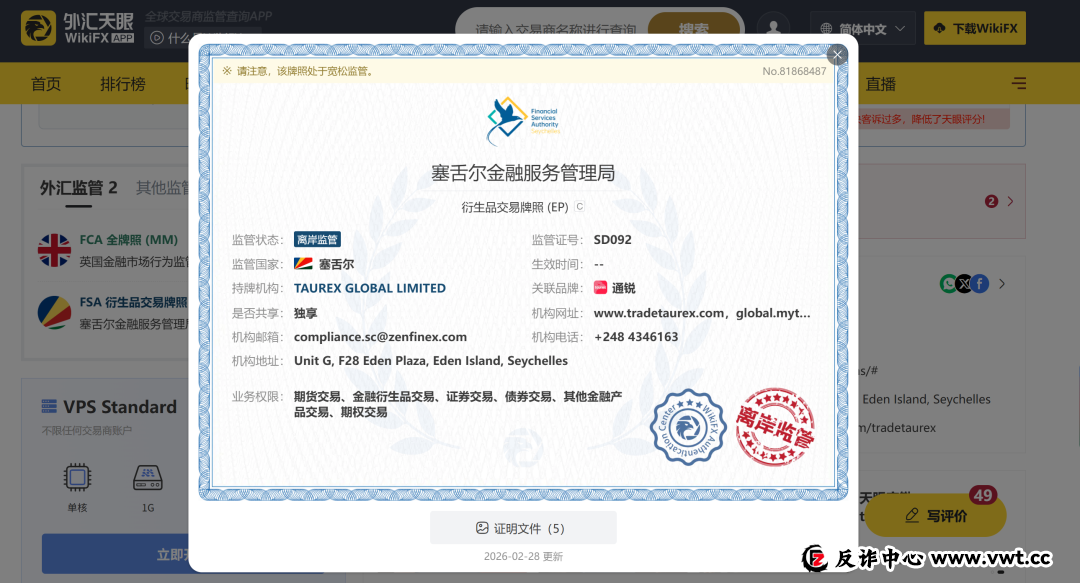Click the 写评价 write review button
Image resolution: width=1080 pixels, height=583 pixels.
(935, 516)
